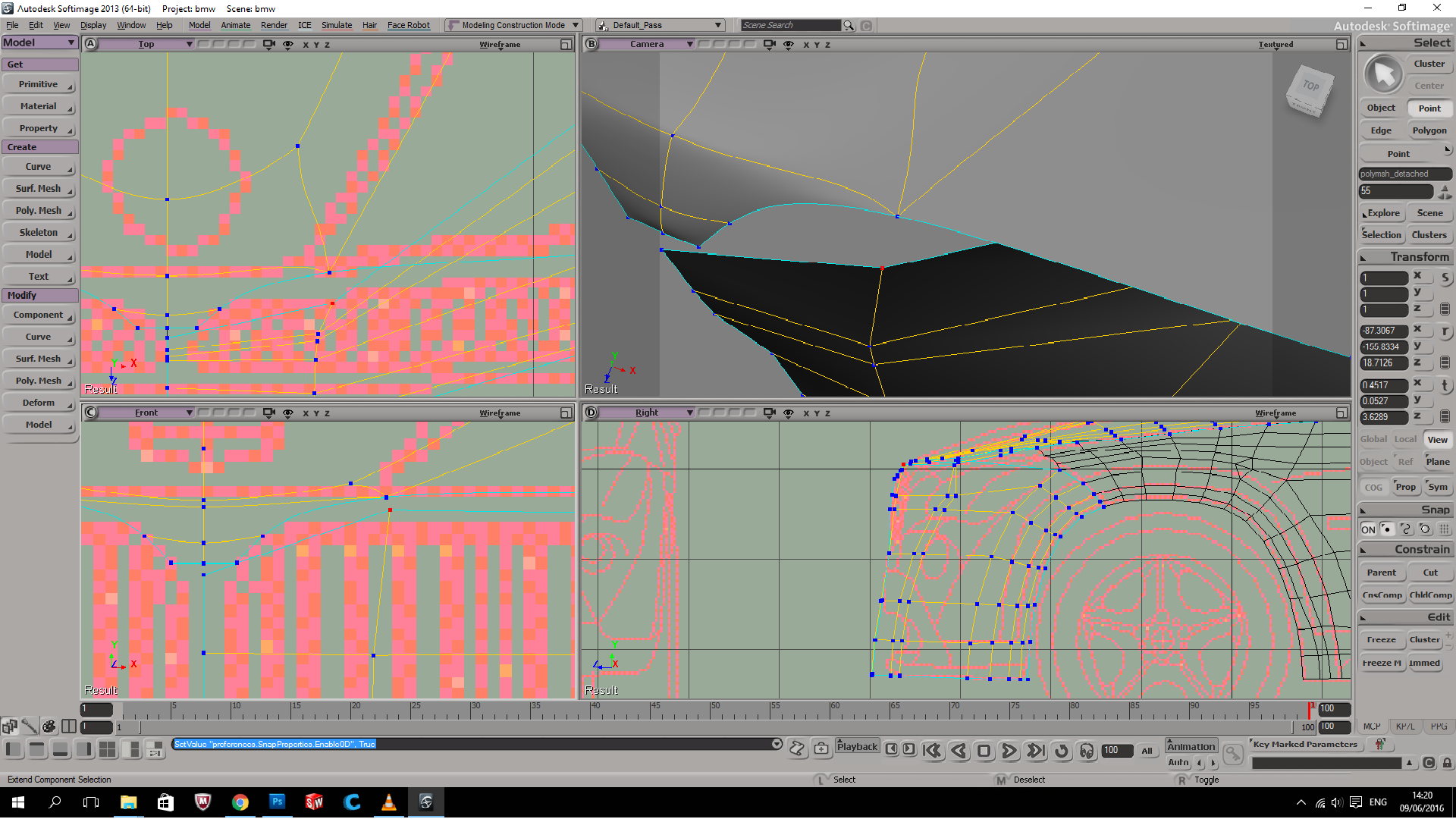Click the point snap icon in Snap panel
Screen dimensions: 1456x819
click(1387, 529)
